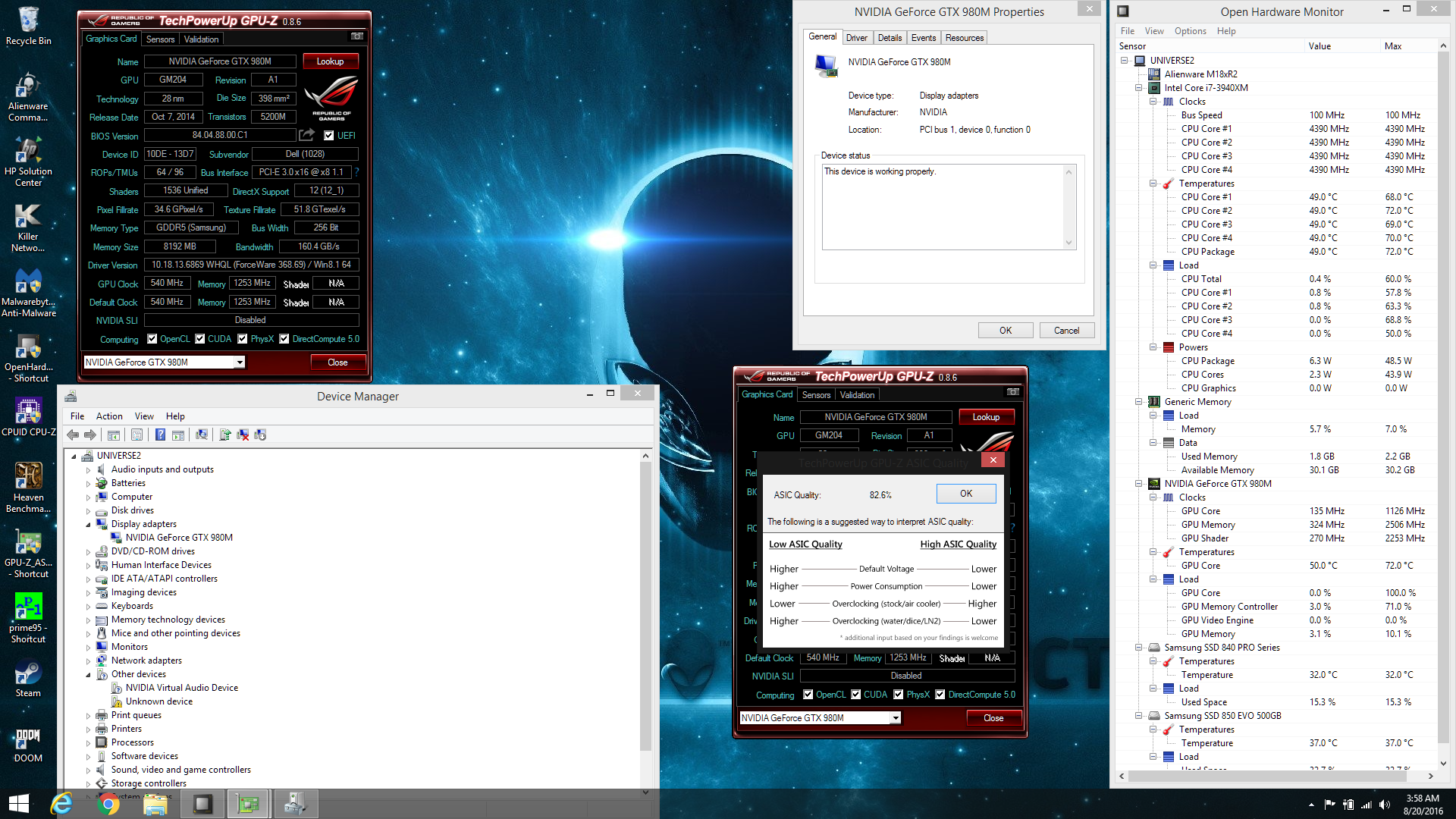Toggle PhysX checkbox in top-left GPU-Z
The height and width of the screenshot is (819, 1456).
(243, 339)
